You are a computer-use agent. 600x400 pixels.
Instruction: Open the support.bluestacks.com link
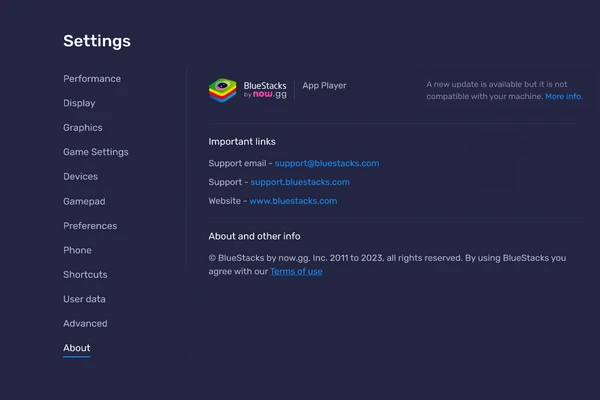(x=300, y=182)
